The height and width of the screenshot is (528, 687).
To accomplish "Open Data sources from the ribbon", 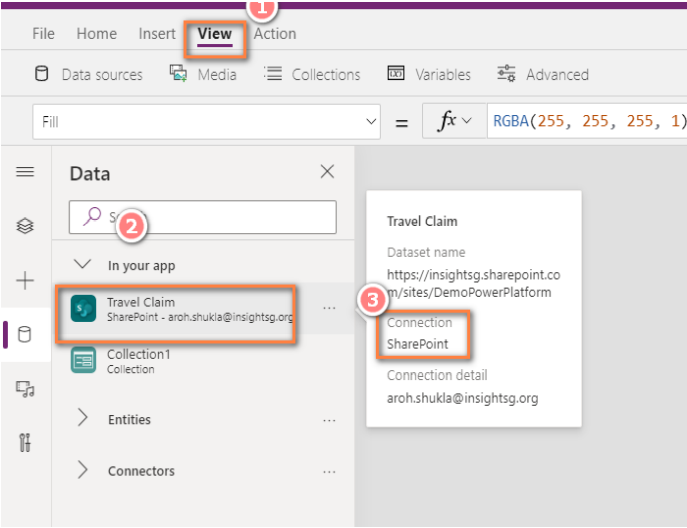I will click(x=102, y=74).
